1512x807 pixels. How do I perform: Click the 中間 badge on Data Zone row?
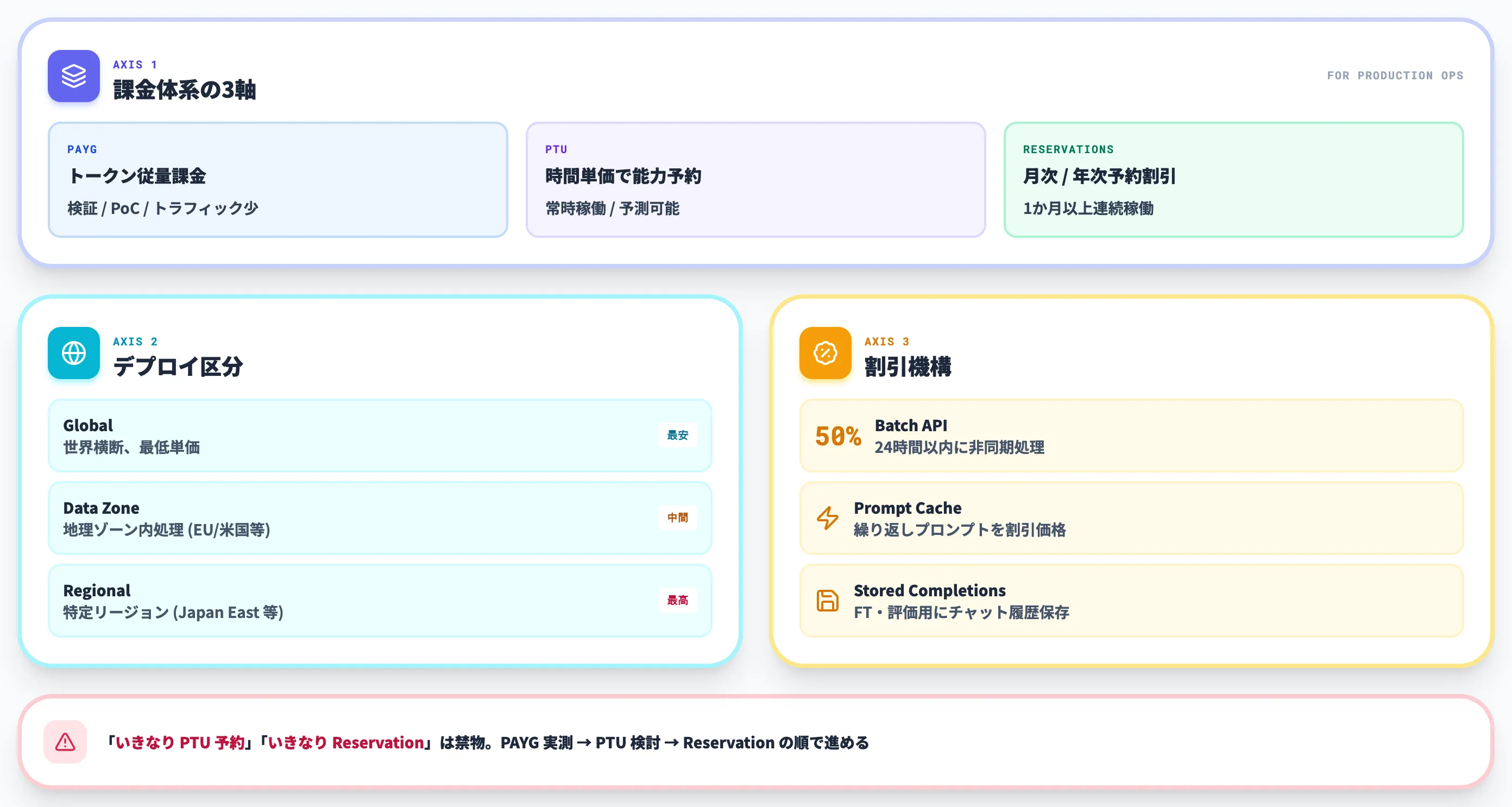(x=678, y=518)
